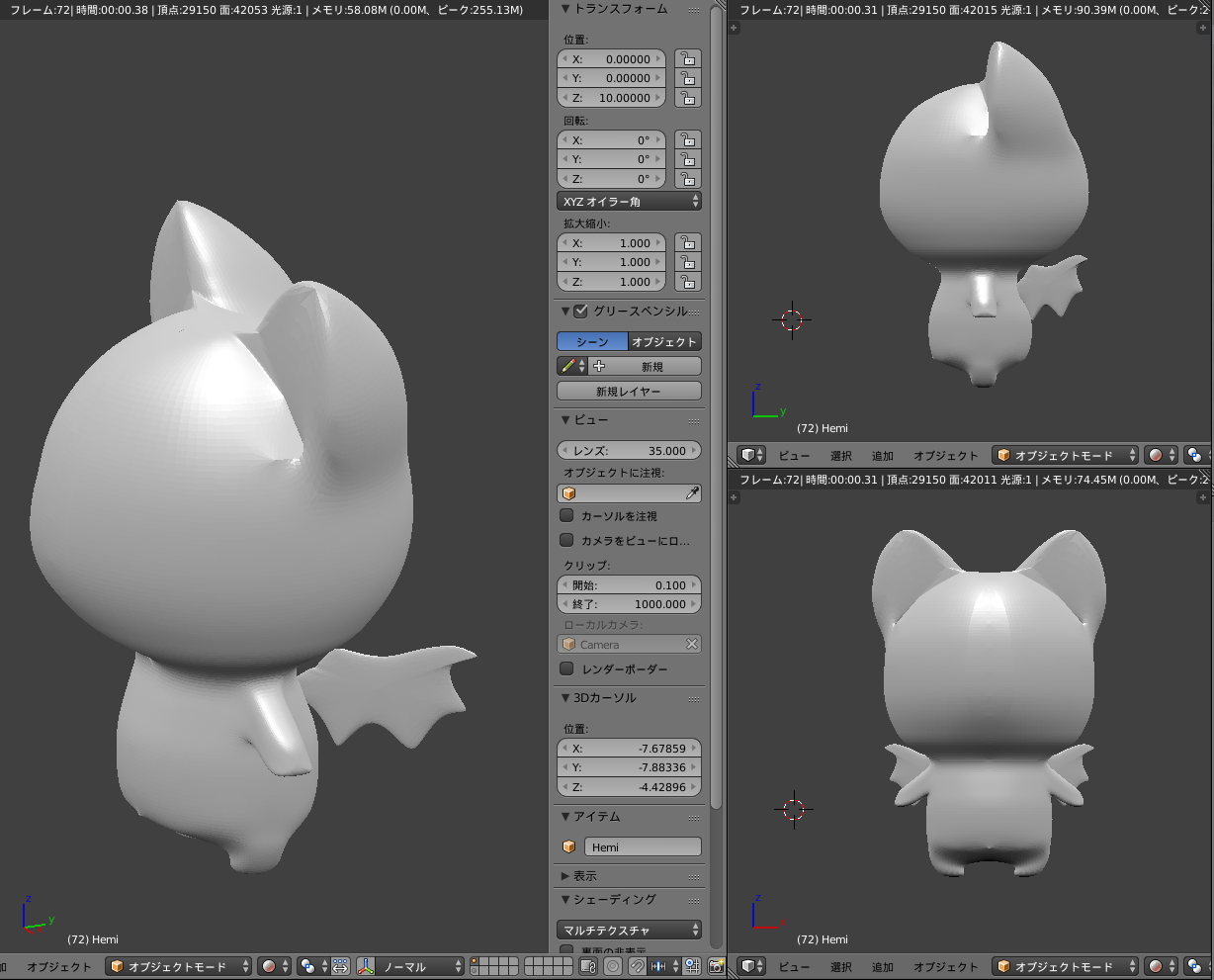Toggle the rotation X lock icon
The width and height of the screenshot is (1214, 980).
[x=687, y=140]
